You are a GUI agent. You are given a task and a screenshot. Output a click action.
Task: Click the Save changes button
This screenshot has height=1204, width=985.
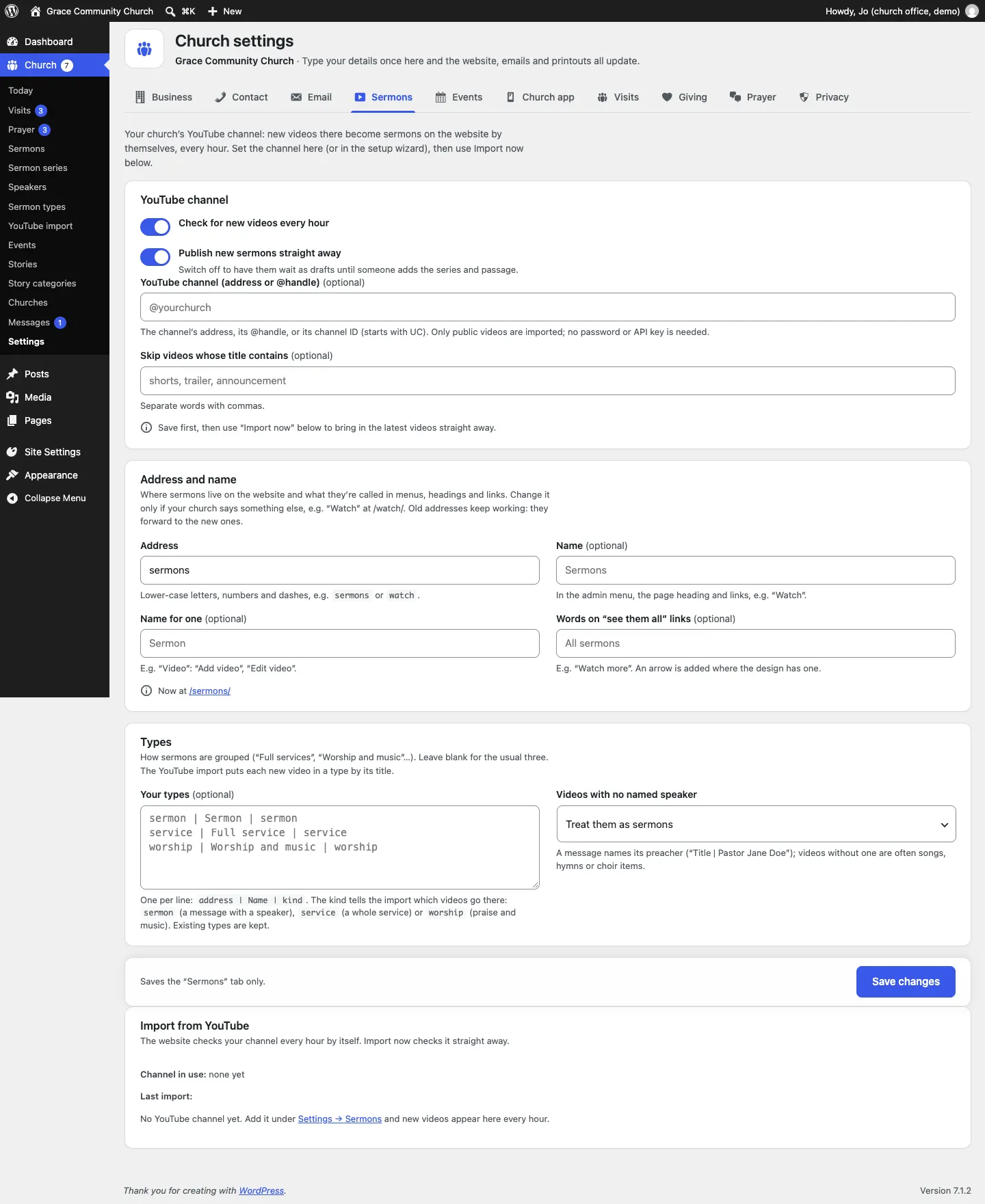[x=906, y=982]
